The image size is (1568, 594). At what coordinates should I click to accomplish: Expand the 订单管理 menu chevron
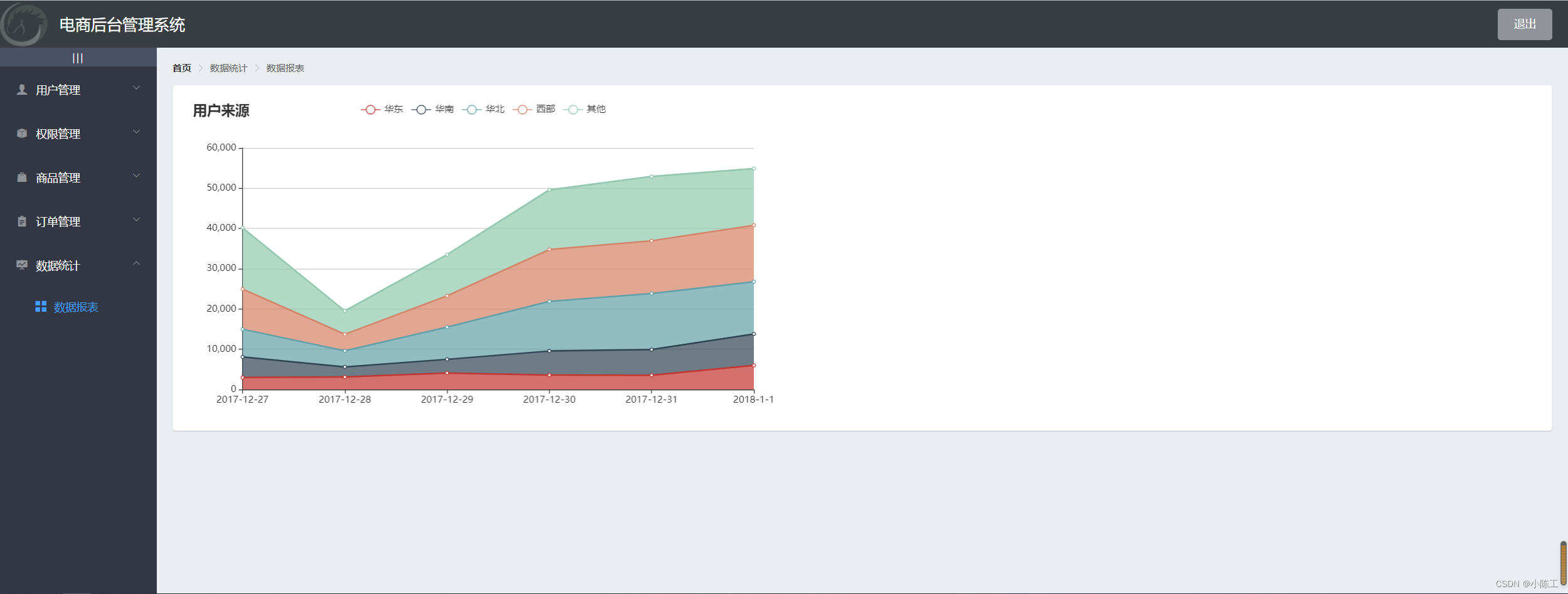click(136, 220)
